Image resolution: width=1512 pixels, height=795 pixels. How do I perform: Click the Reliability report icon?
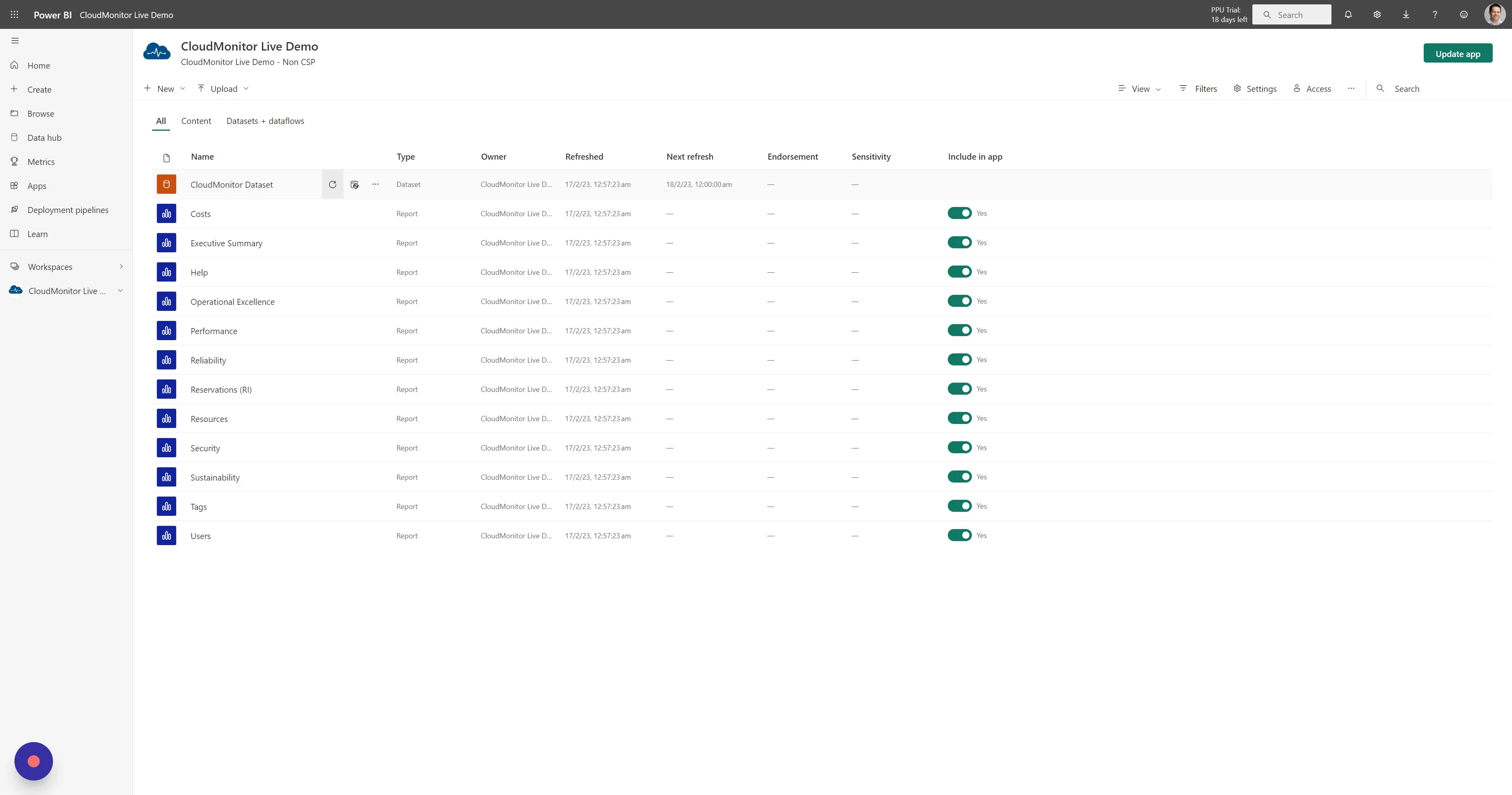166,360
